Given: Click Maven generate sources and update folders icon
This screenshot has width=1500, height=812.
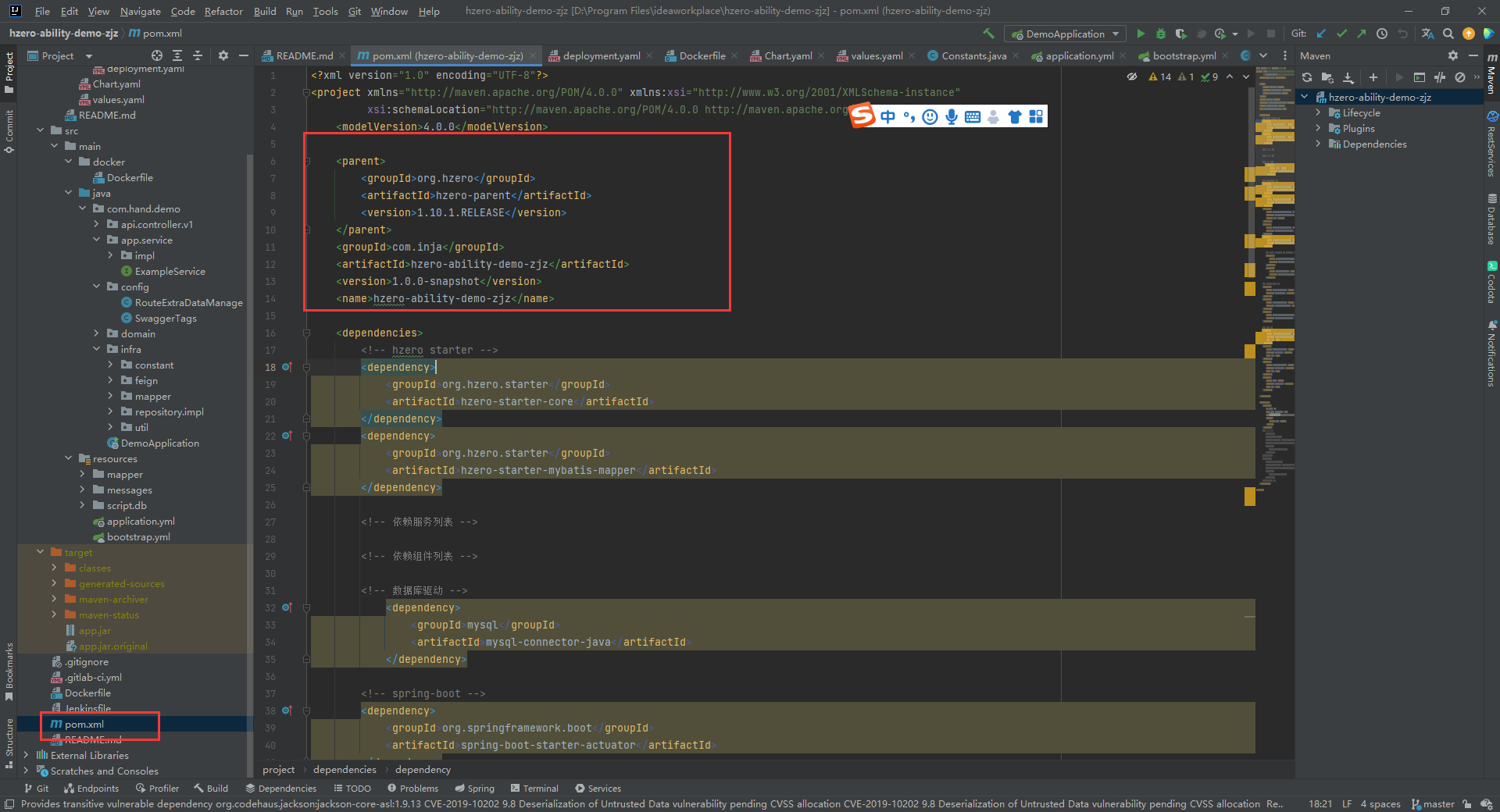Looking at the screenshot, I should [1327, 77].
